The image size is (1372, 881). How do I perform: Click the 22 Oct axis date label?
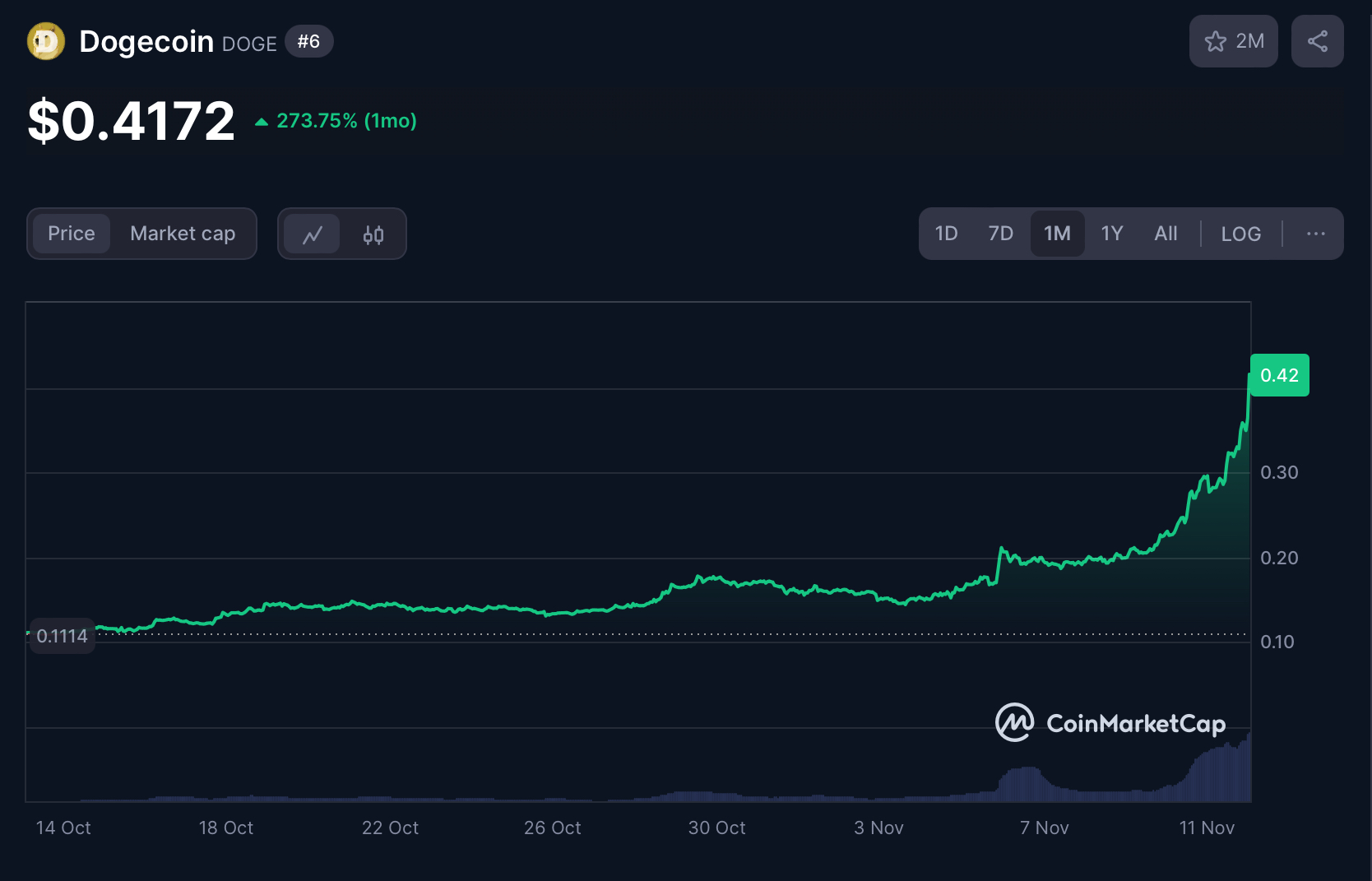pos(390,828)
